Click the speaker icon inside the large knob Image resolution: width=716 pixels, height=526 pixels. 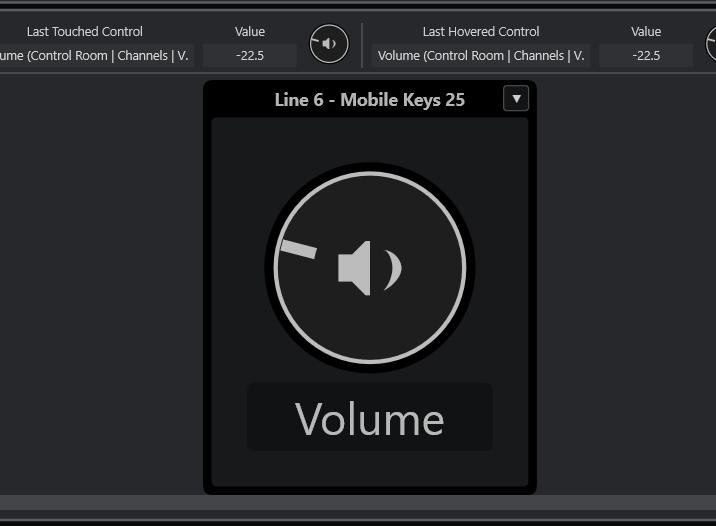(x=370, y=268)
